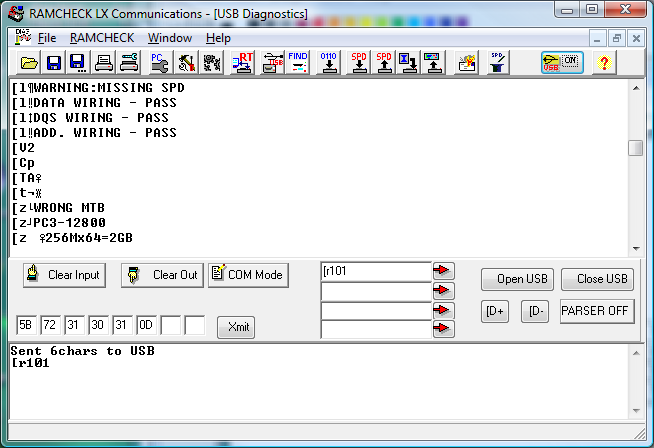The height and width of the screenshot is (448, 654).
Task: Click the open folder toolbar icon
Action: [29, 63]
